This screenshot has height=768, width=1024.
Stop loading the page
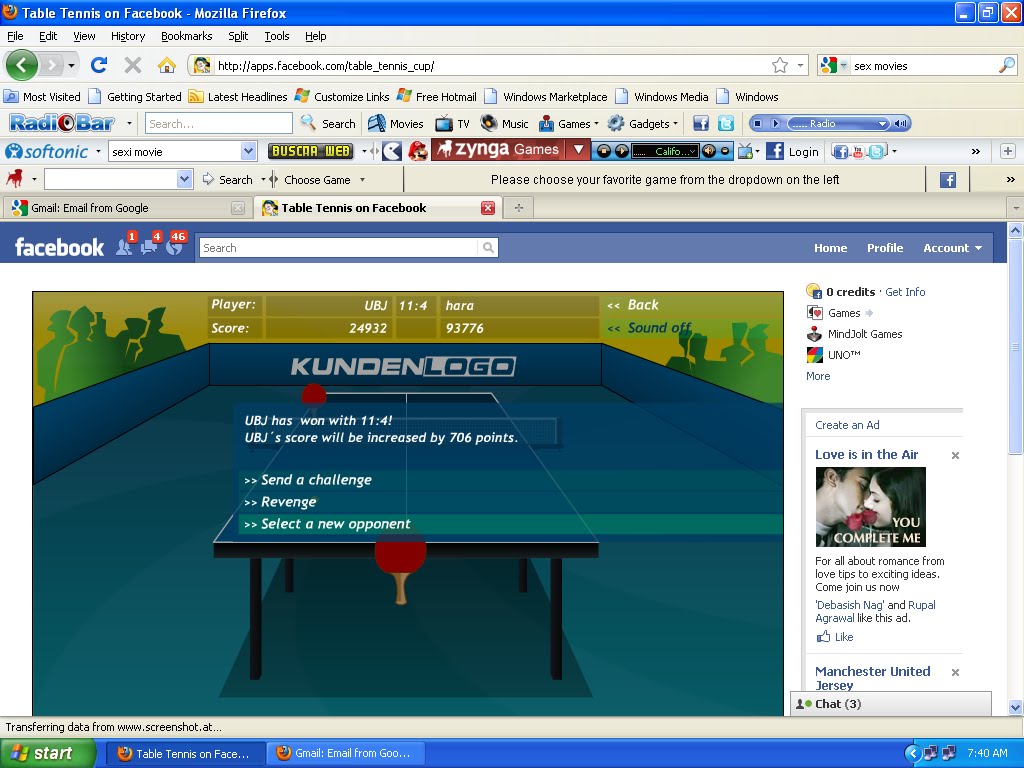point(133,65)
